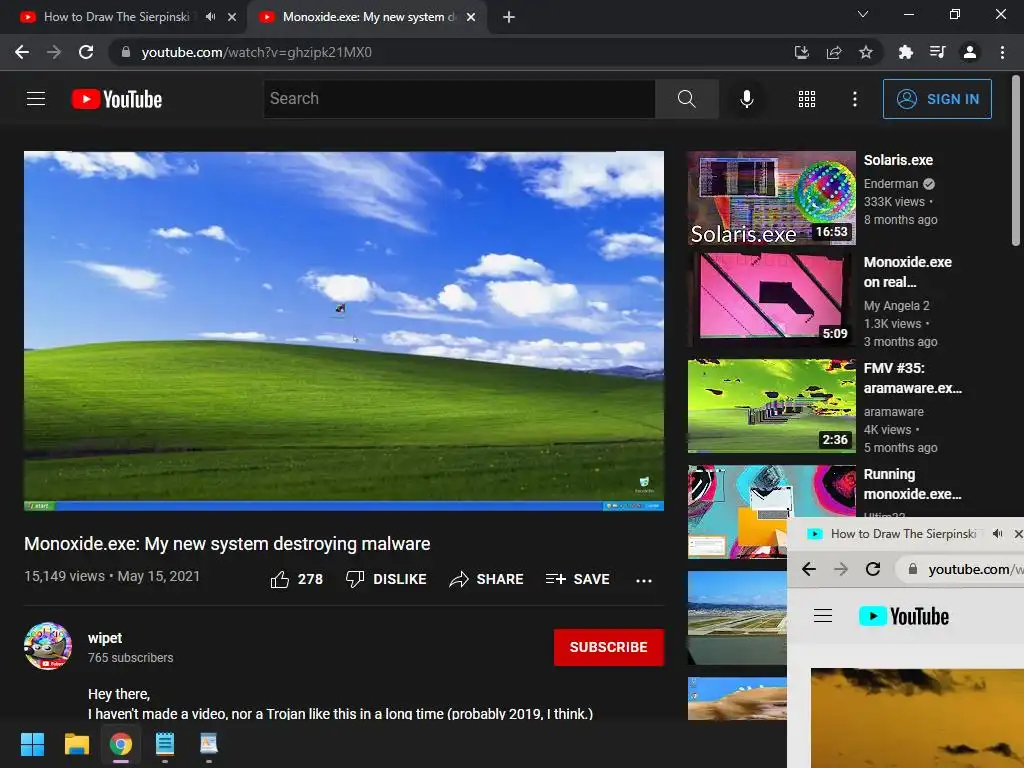
Task: Click the Chrome taskbar icon
Action: (120, 744)
